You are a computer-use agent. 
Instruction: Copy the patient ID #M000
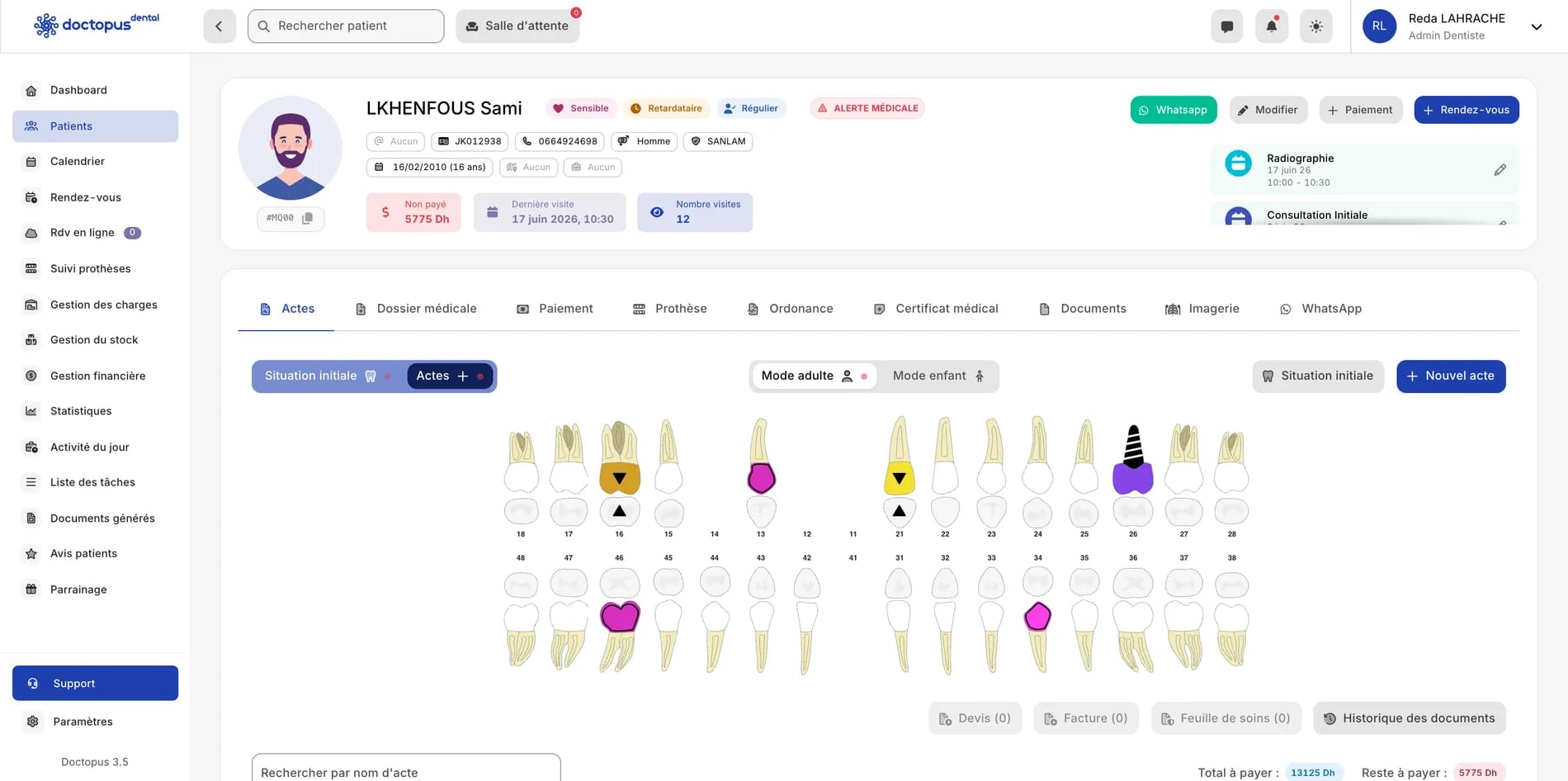307,218
